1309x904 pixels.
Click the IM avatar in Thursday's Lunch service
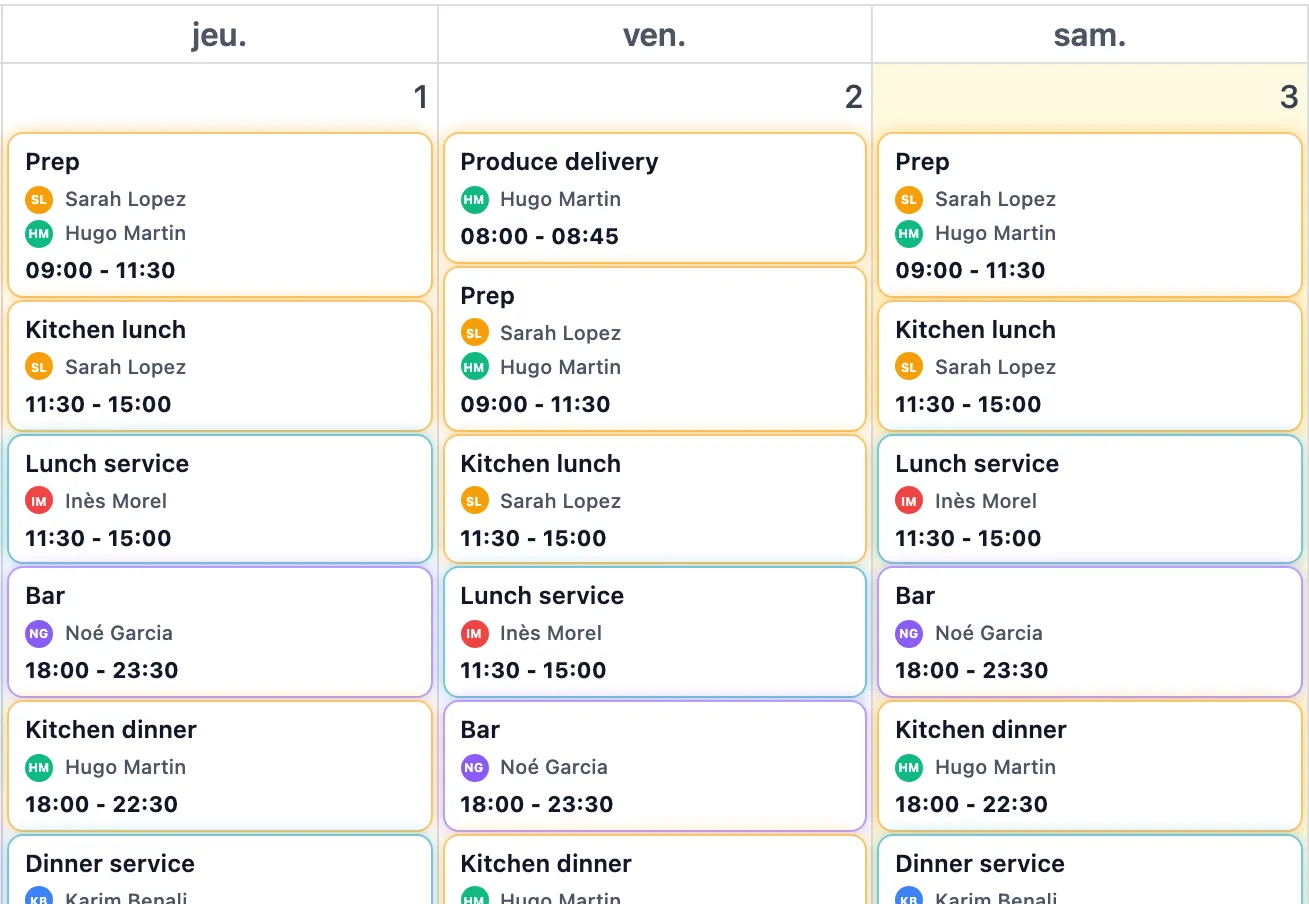39,501
